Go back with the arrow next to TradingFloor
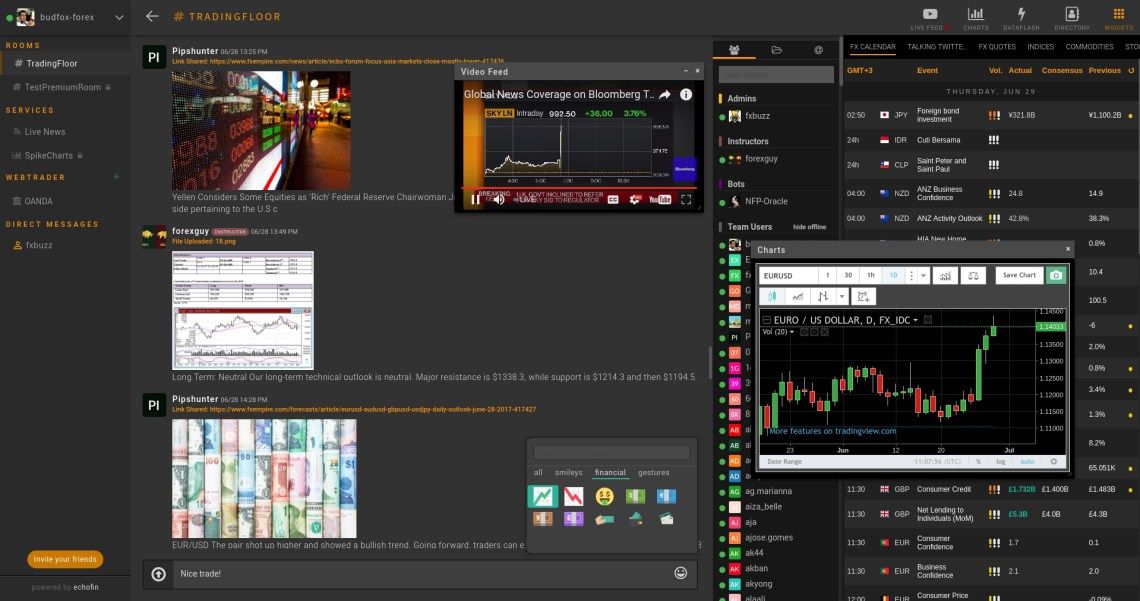 (x=152, y=16)
